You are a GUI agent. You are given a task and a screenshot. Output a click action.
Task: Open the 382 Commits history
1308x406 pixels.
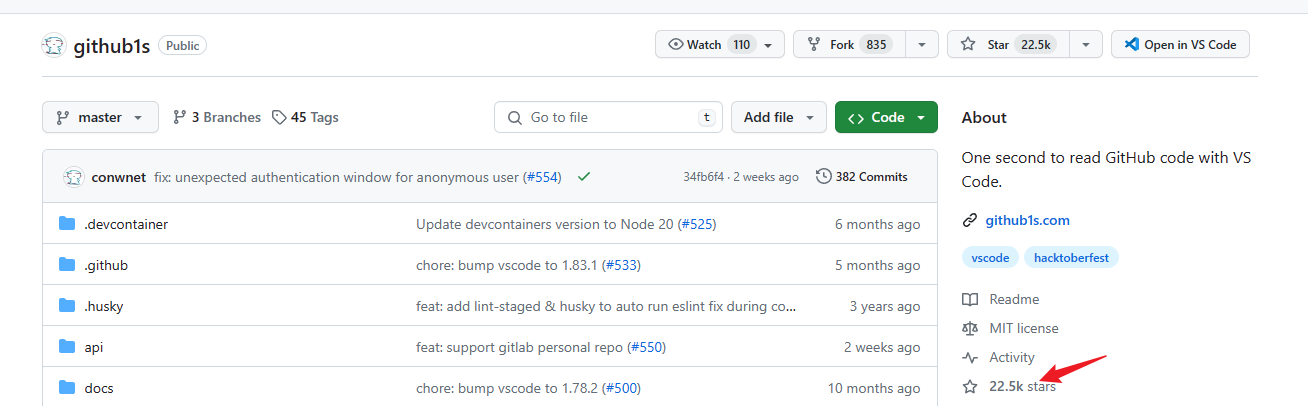pos(862,177)
